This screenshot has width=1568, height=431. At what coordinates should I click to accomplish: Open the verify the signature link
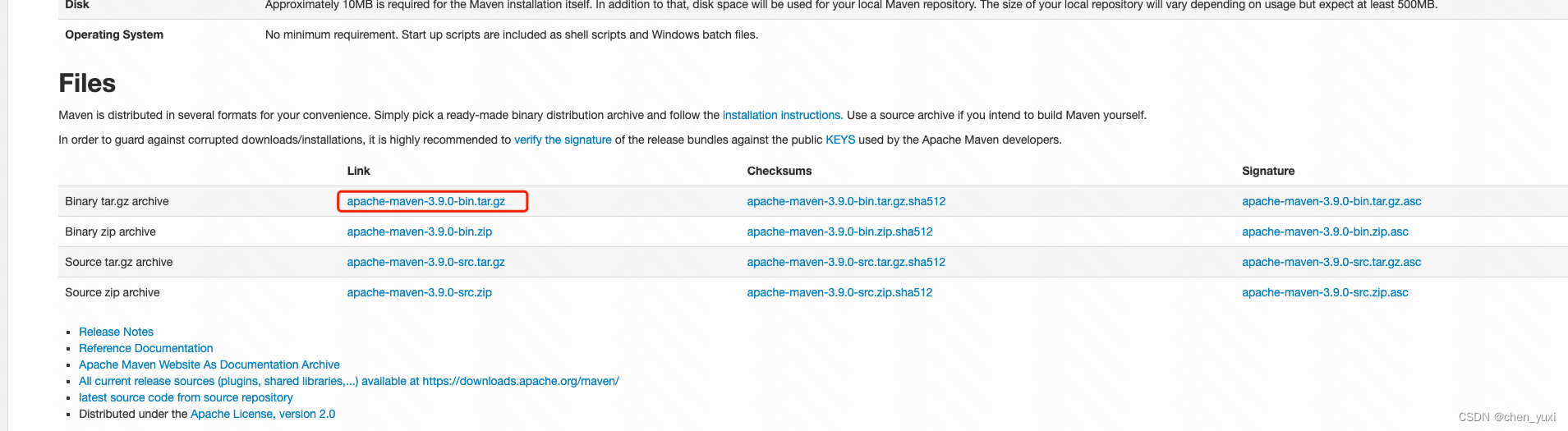click(563, 140)
